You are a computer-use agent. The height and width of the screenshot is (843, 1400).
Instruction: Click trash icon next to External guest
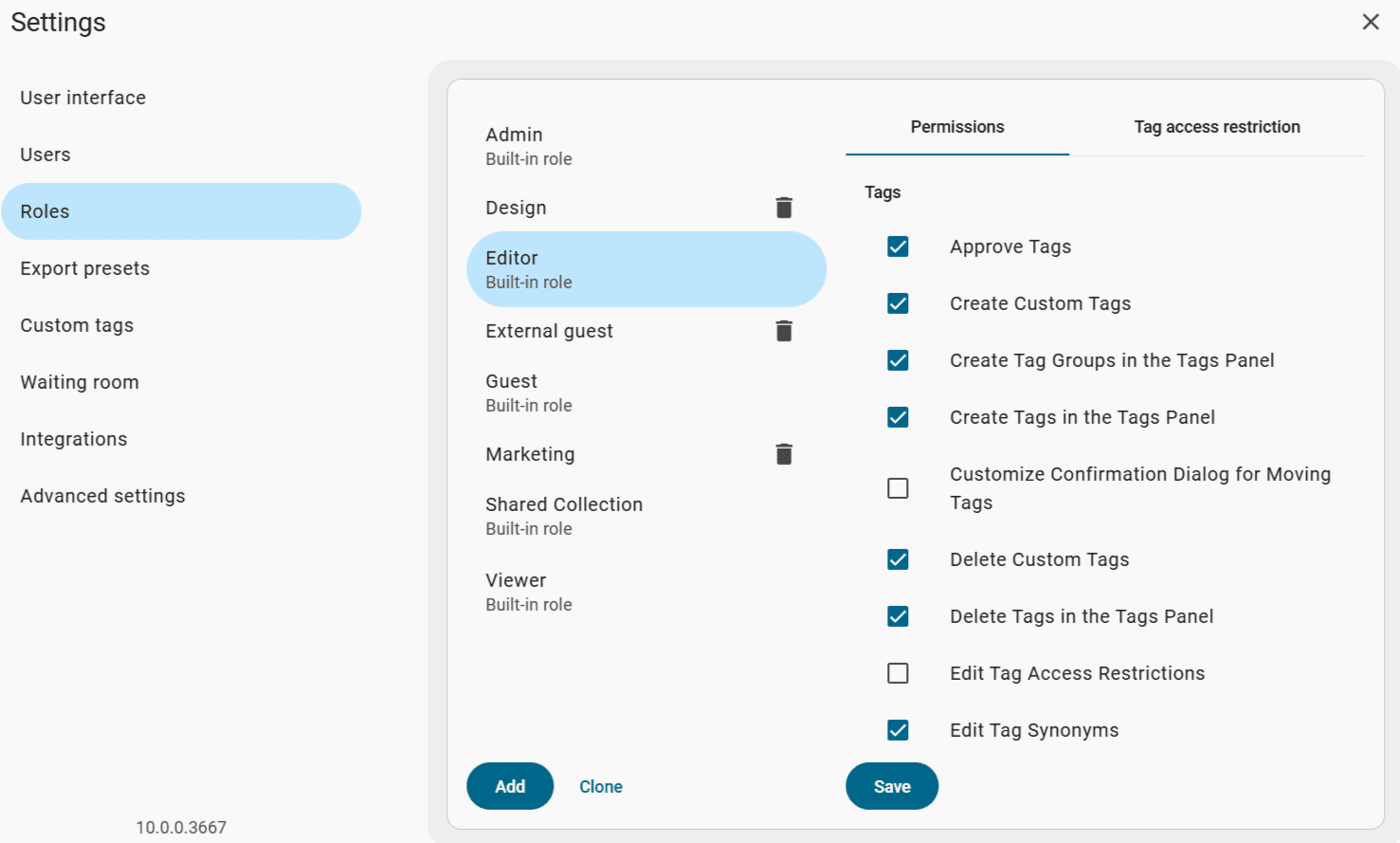click(783, 331)
